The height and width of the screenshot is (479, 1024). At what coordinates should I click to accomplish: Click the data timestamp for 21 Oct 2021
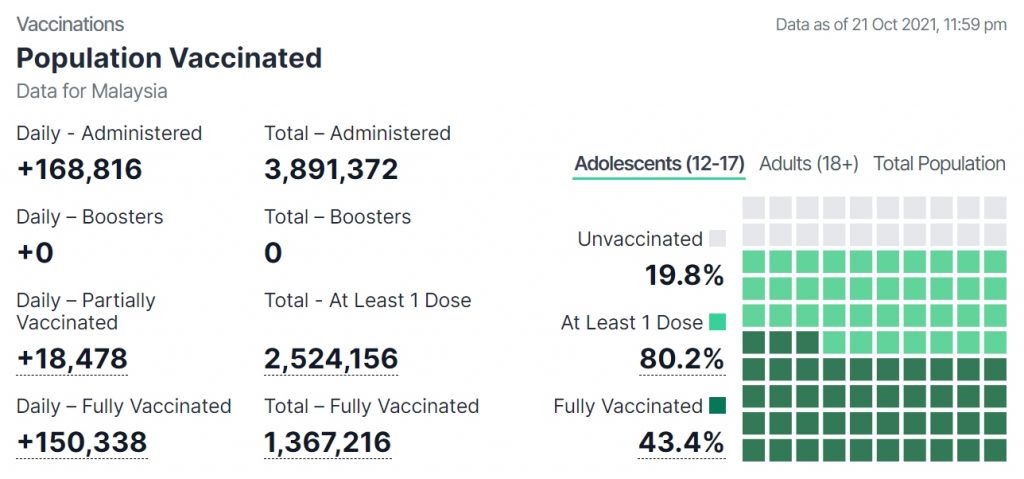[x=891, y=25]
